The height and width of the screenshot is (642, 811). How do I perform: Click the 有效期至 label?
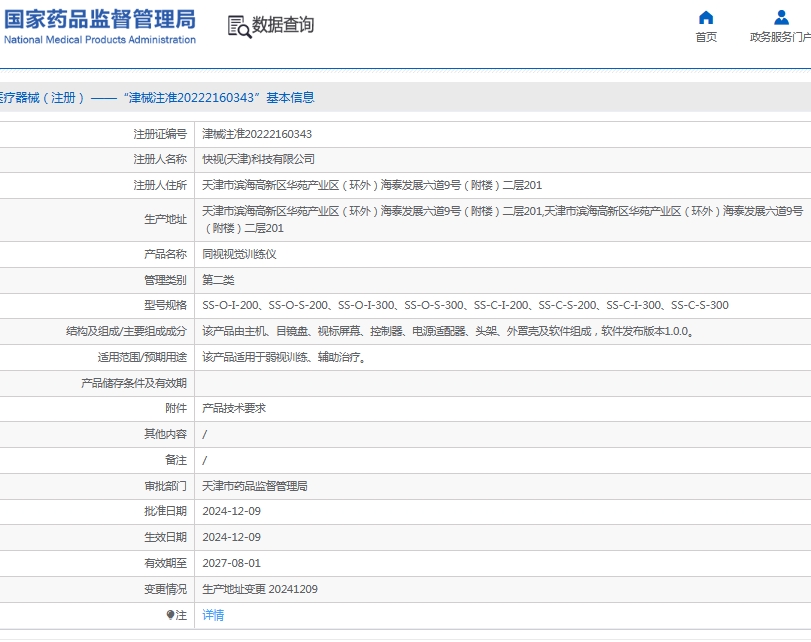point(166,563)
